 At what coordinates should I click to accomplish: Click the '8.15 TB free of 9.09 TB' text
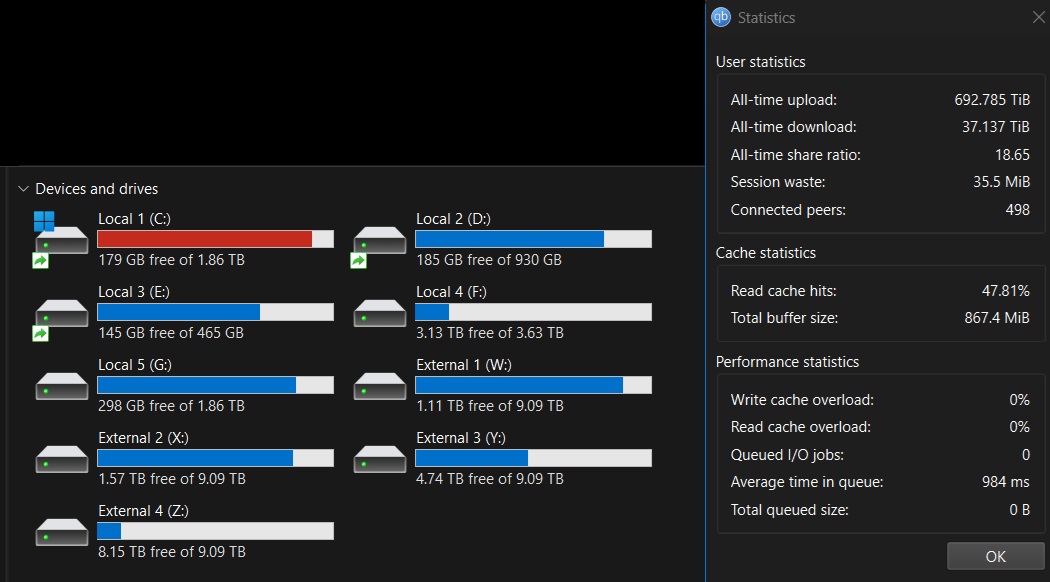[x=171, y=552]
